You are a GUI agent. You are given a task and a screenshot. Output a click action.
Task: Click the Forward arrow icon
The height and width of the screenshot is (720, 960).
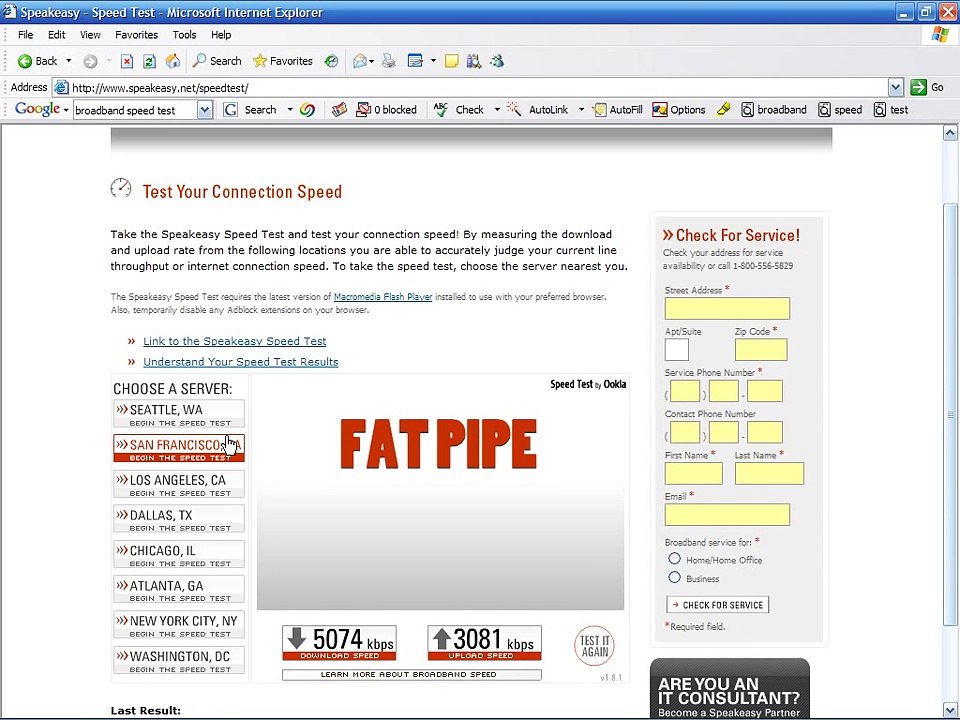pyautogui.click(x=90, y=61)
